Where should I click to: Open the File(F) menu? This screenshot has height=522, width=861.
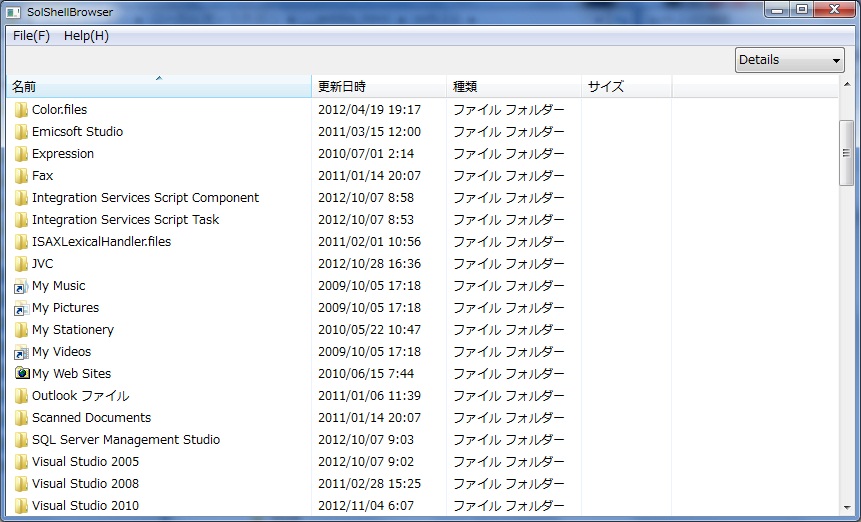point(31,36)
